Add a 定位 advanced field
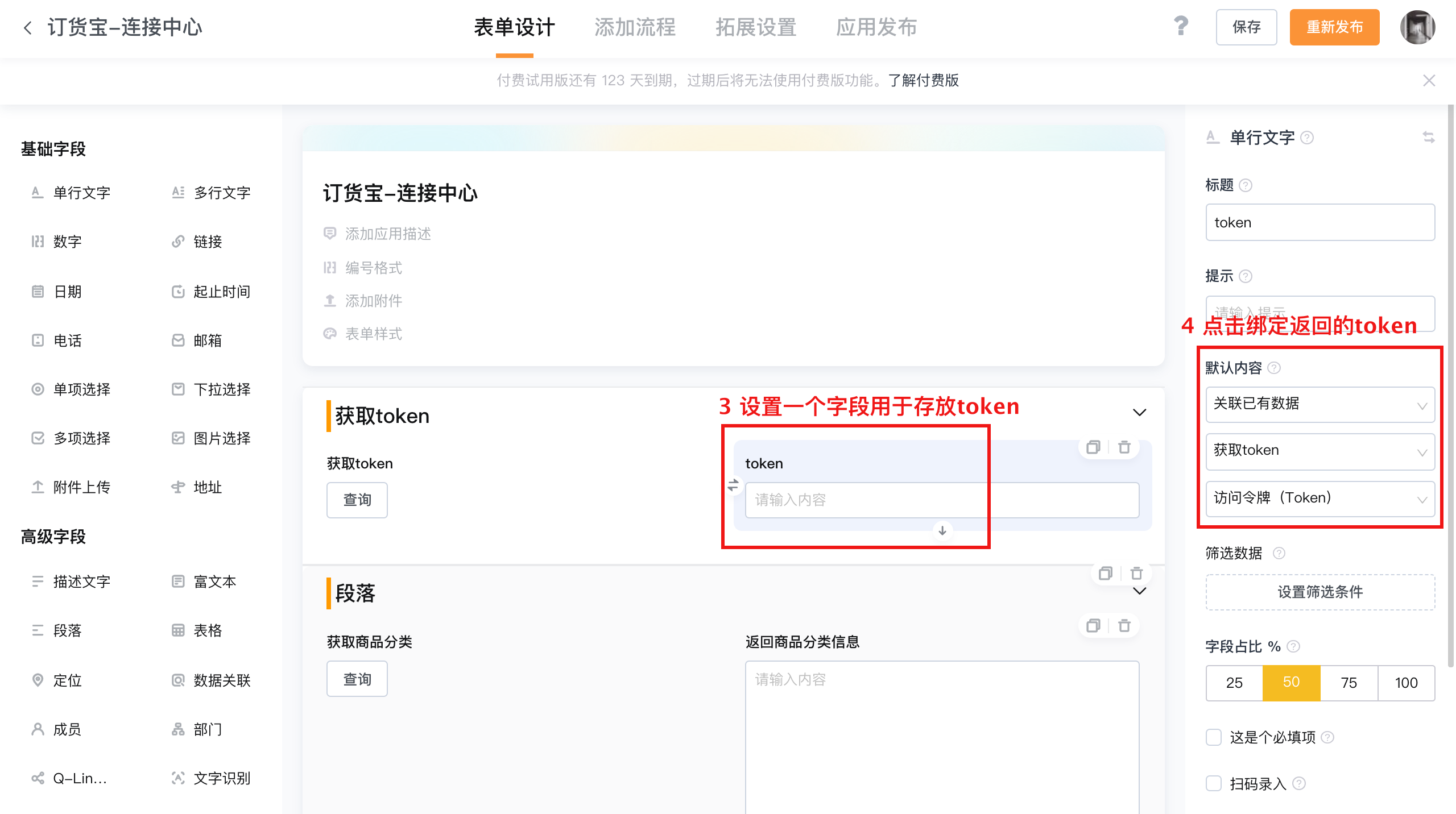 [x=57, y=680]
